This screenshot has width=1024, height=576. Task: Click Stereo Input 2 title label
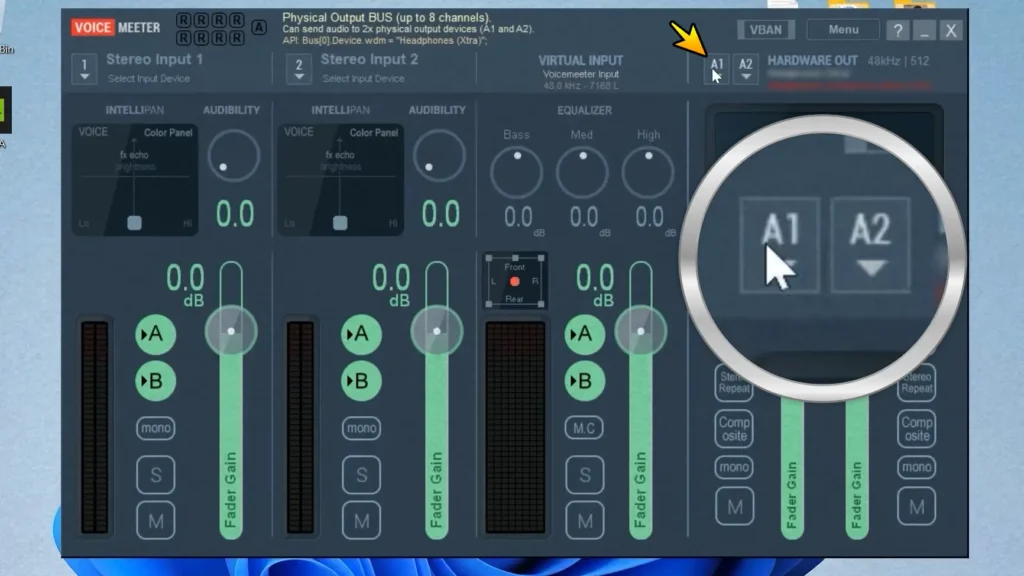[x=369, y=59]
